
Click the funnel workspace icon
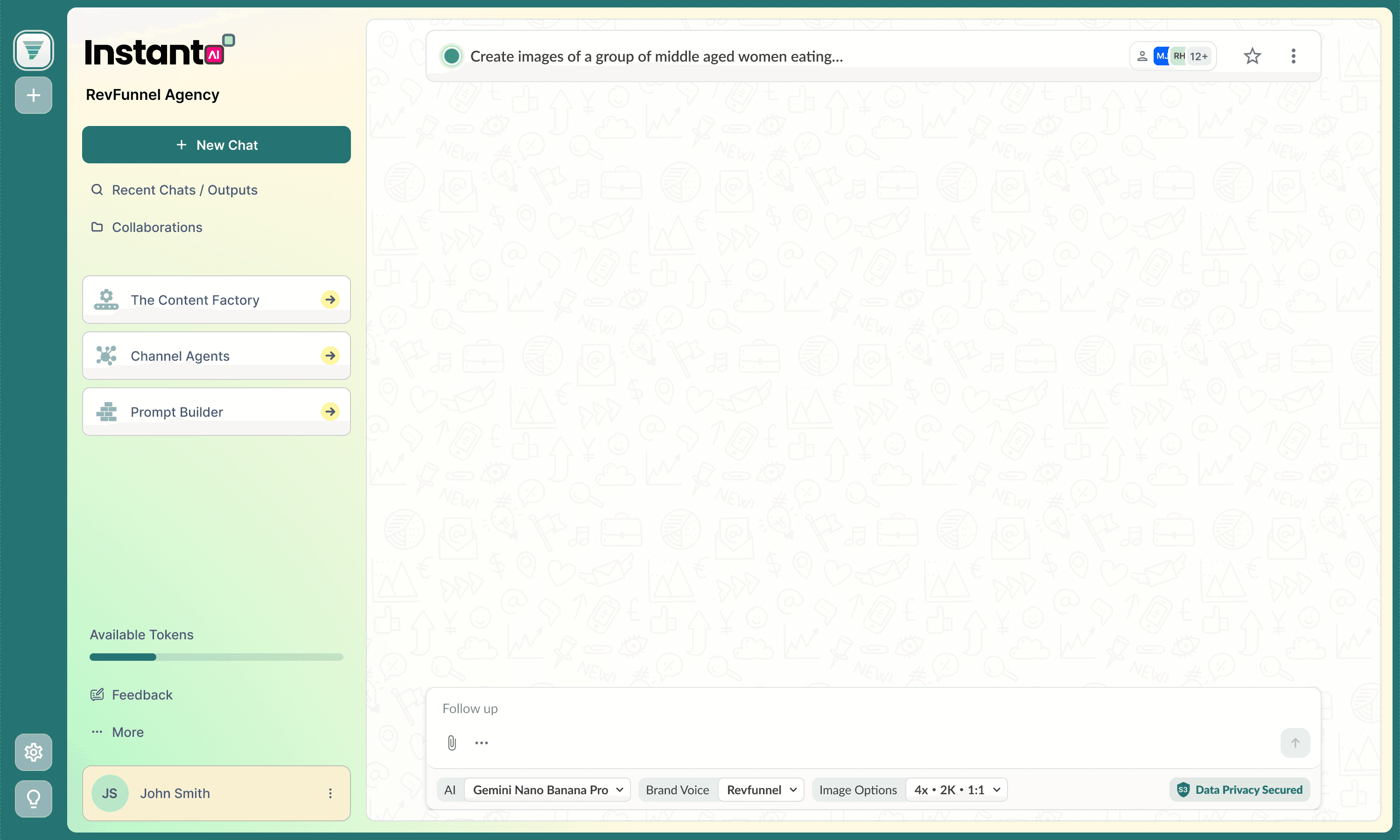tap(34, 50)
